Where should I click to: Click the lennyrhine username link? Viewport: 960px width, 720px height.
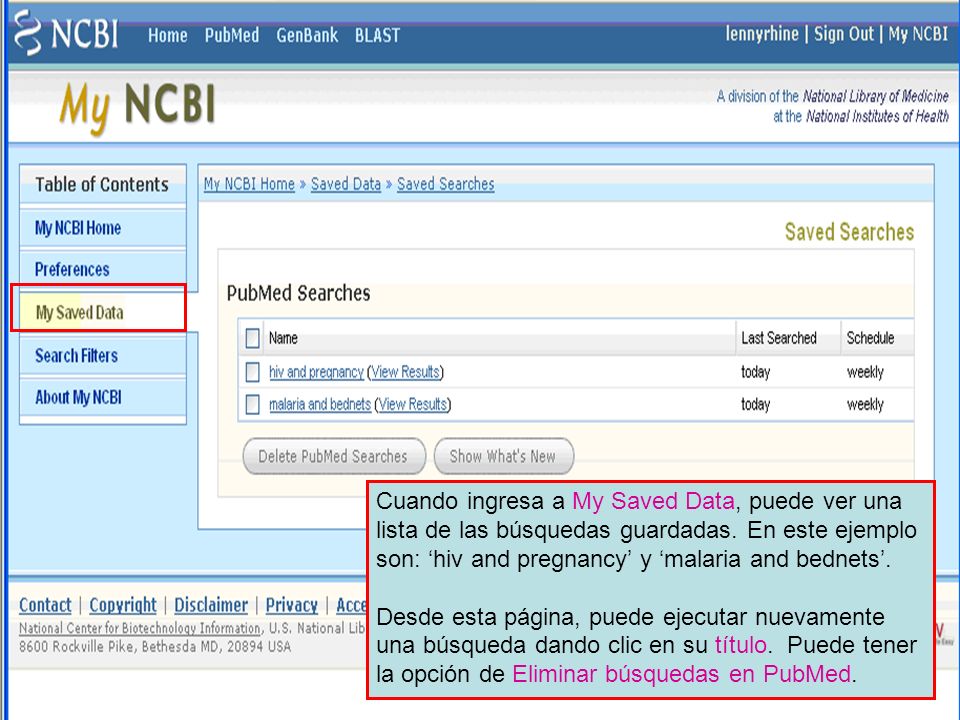coord(762,34)
